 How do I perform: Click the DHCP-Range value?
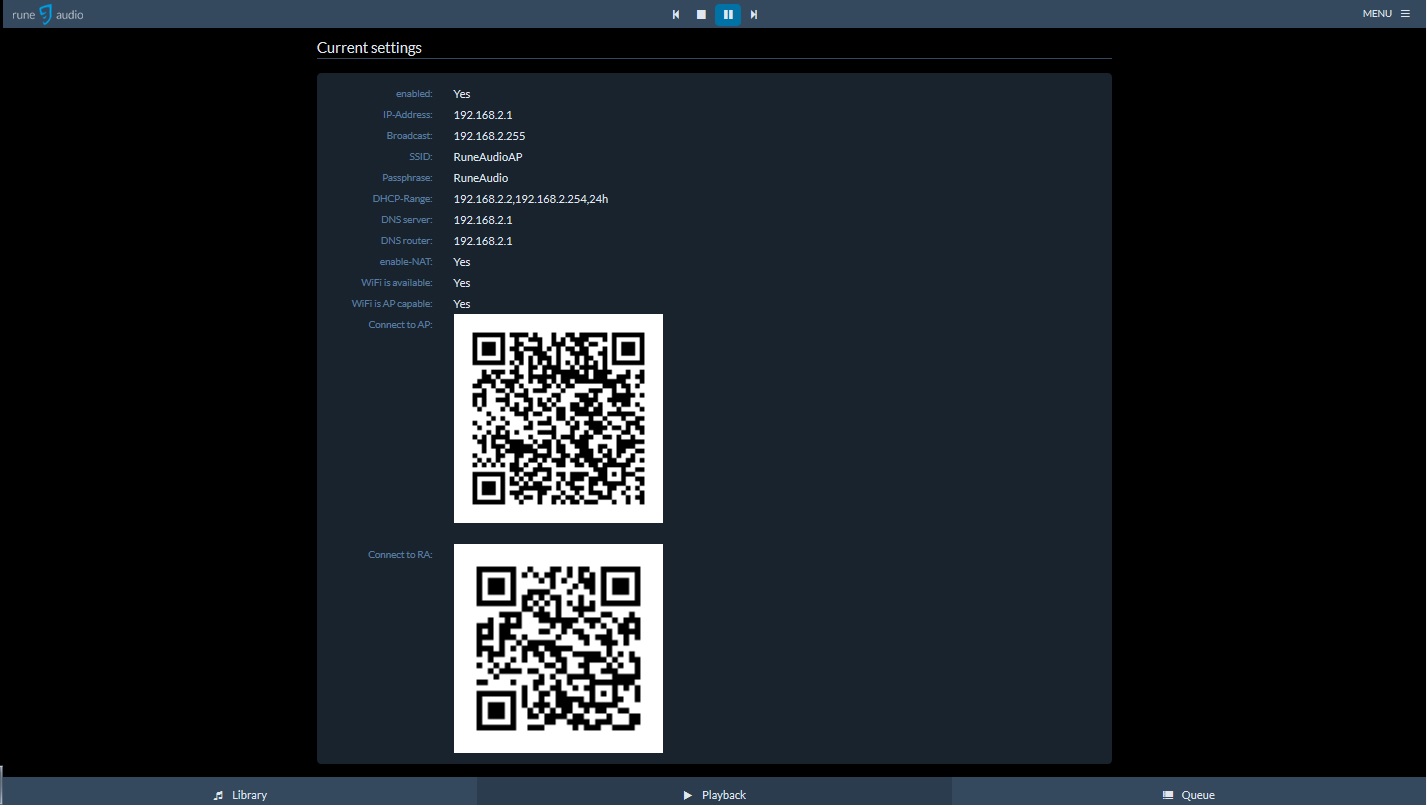pos(531,199)
